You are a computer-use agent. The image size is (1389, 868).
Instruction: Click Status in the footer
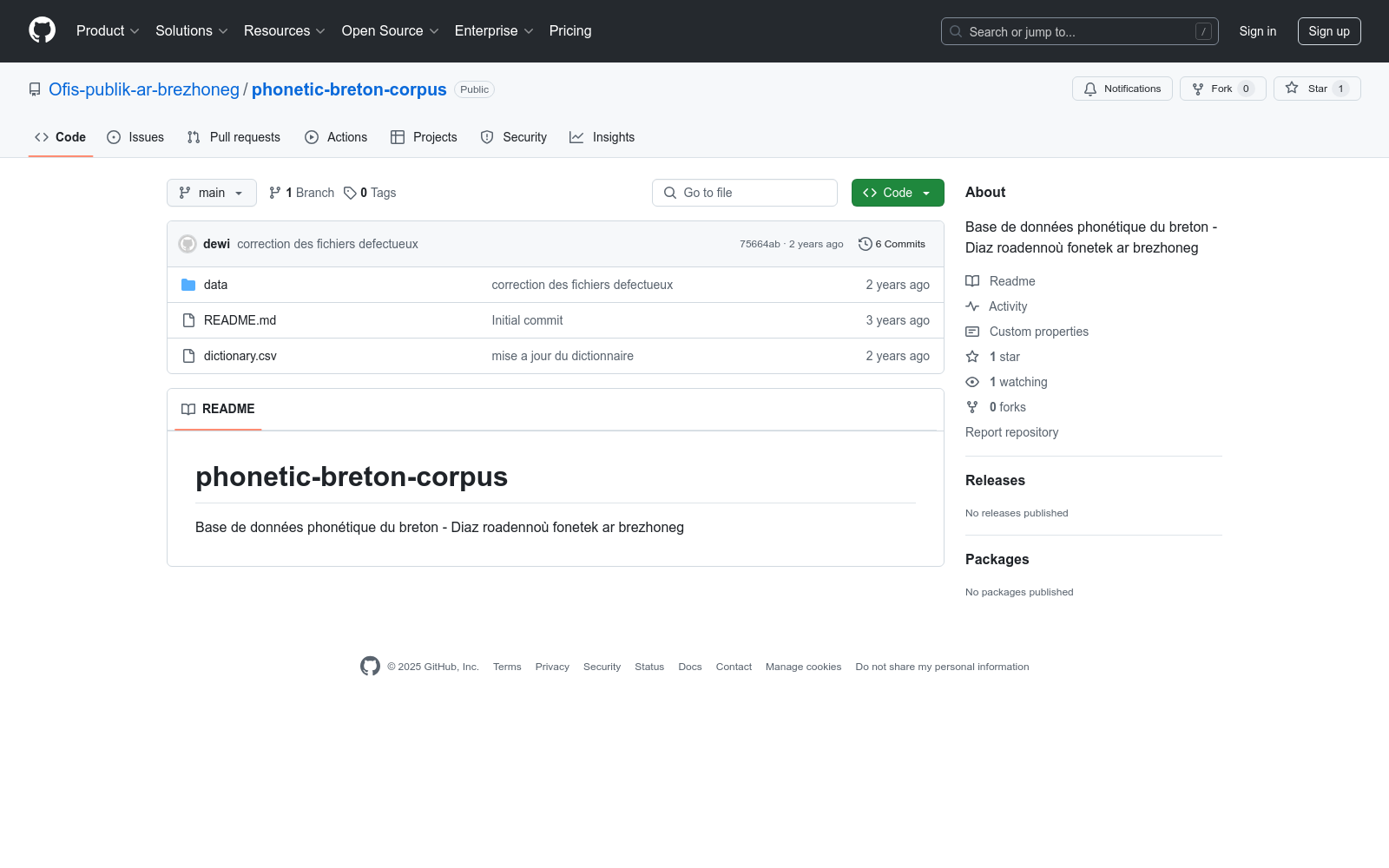pos(649,667)
